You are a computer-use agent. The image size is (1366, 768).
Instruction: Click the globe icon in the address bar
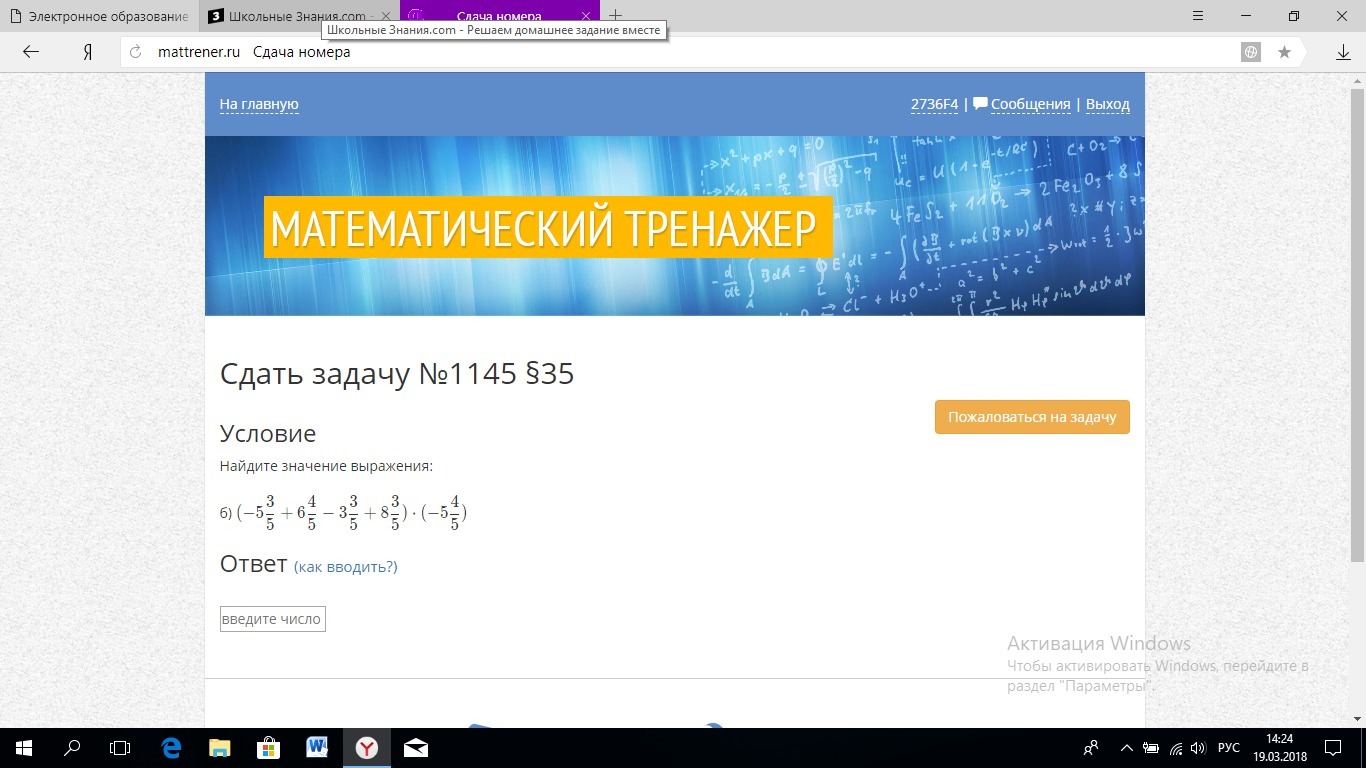[1250, 52]
